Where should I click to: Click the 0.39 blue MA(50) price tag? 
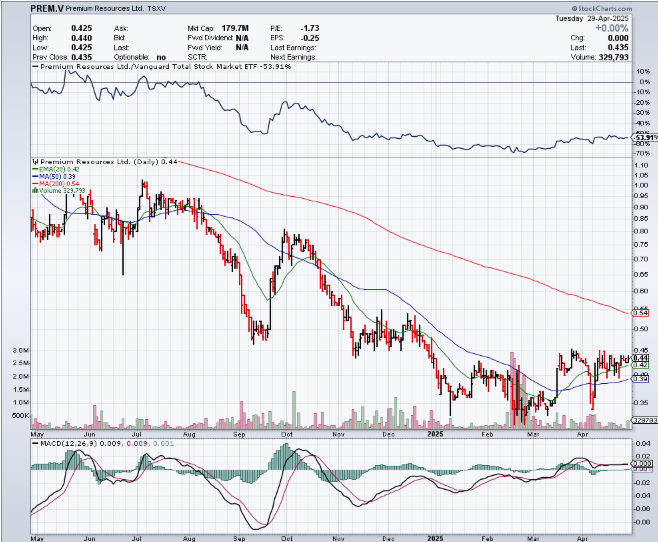pyautogui.click(x=641, y=379)
